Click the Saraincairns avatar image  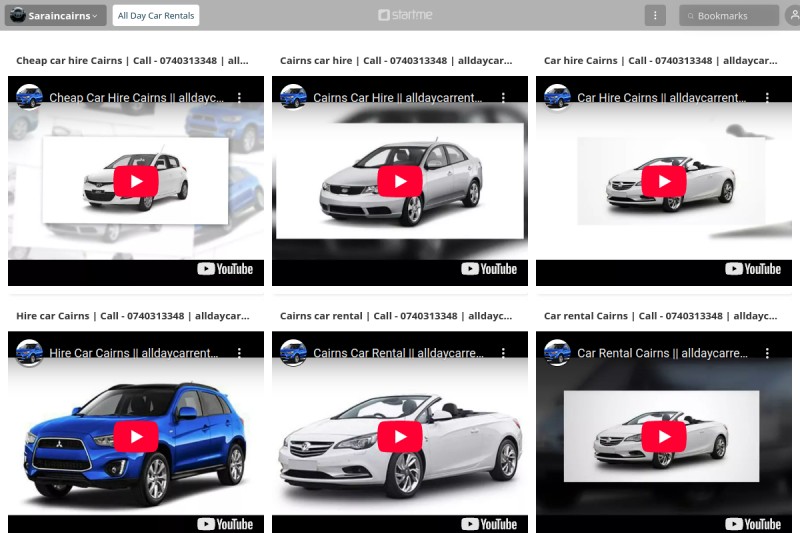click(x=18, y=15)
